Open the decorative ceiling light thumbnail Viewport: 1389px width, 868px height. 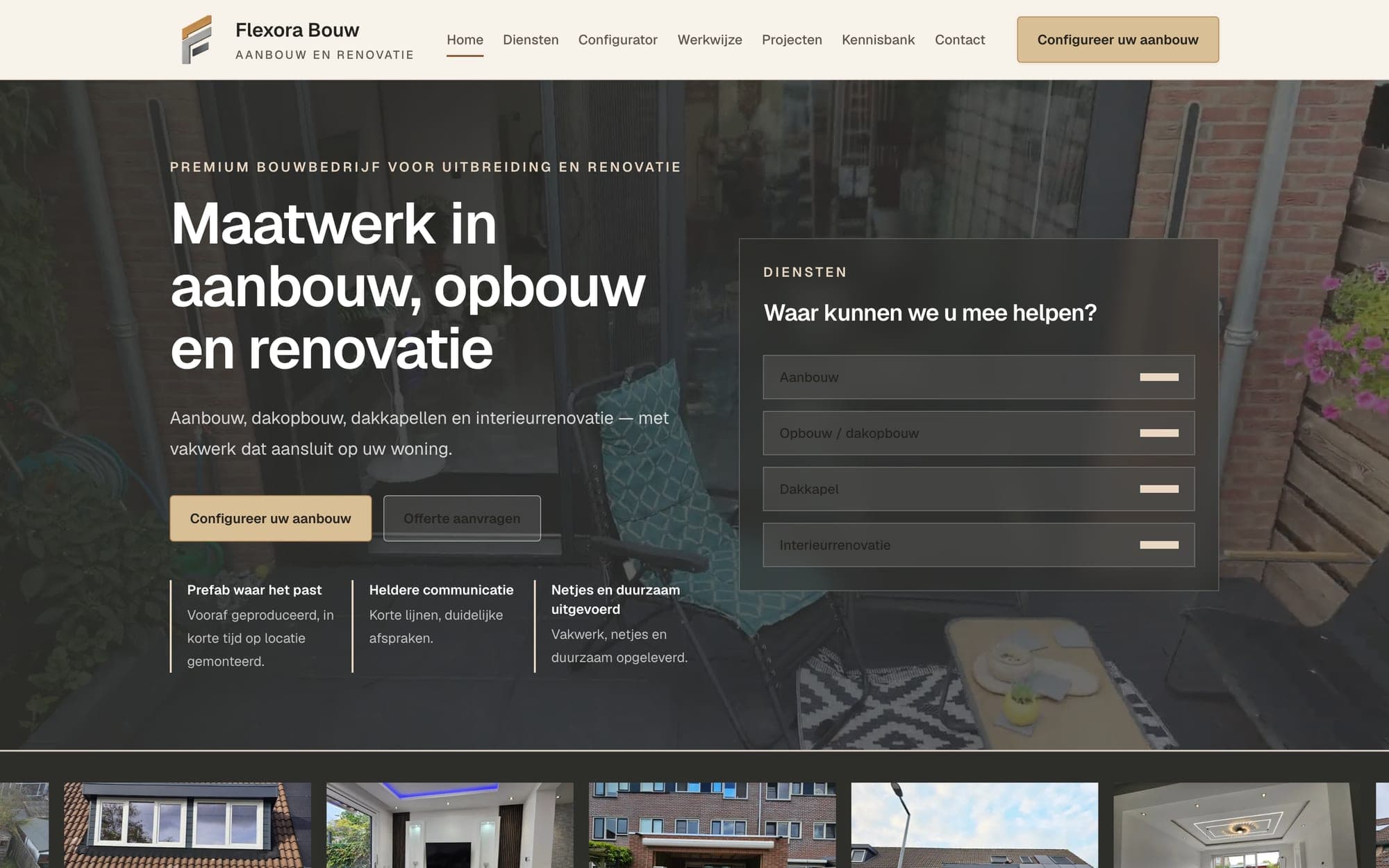[1237, 825]
